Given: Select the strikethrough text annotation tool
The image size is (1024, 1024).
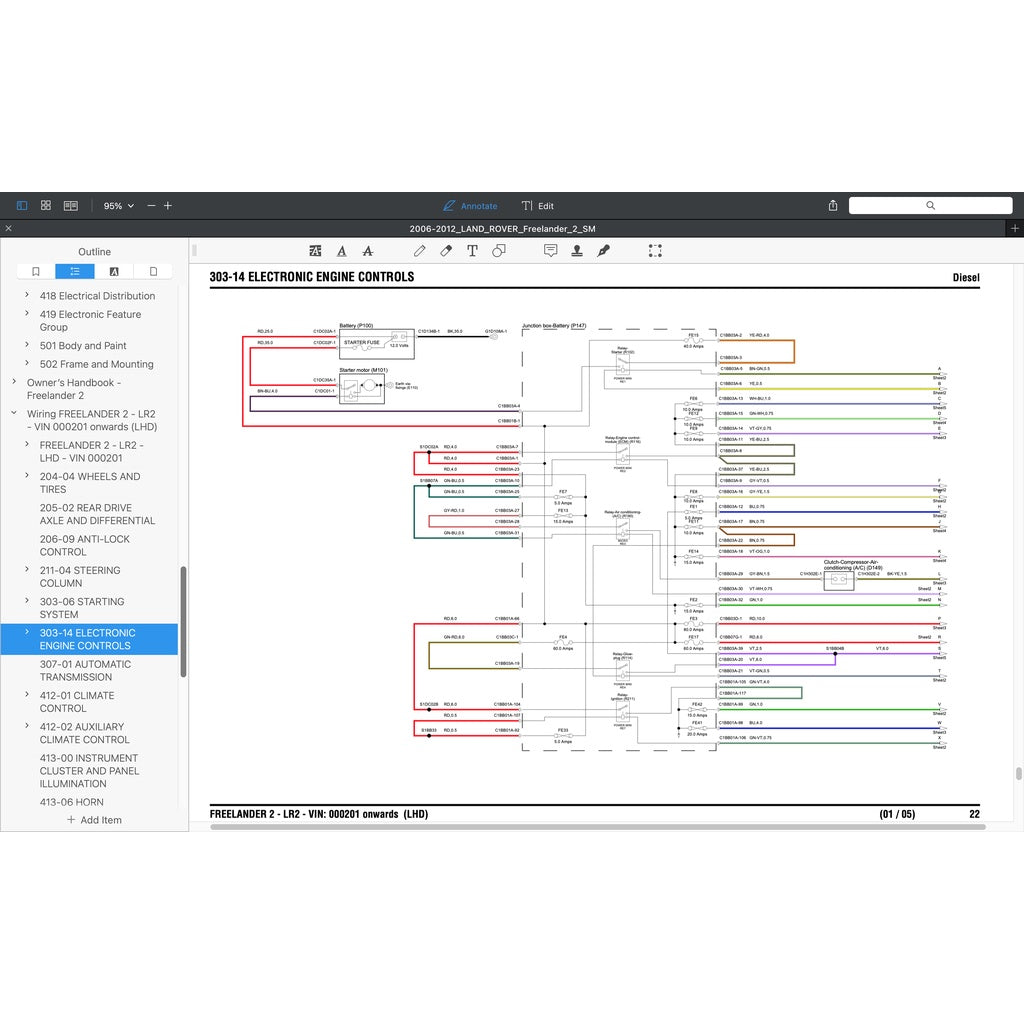Looking at the screenshot, I should 368,251.
